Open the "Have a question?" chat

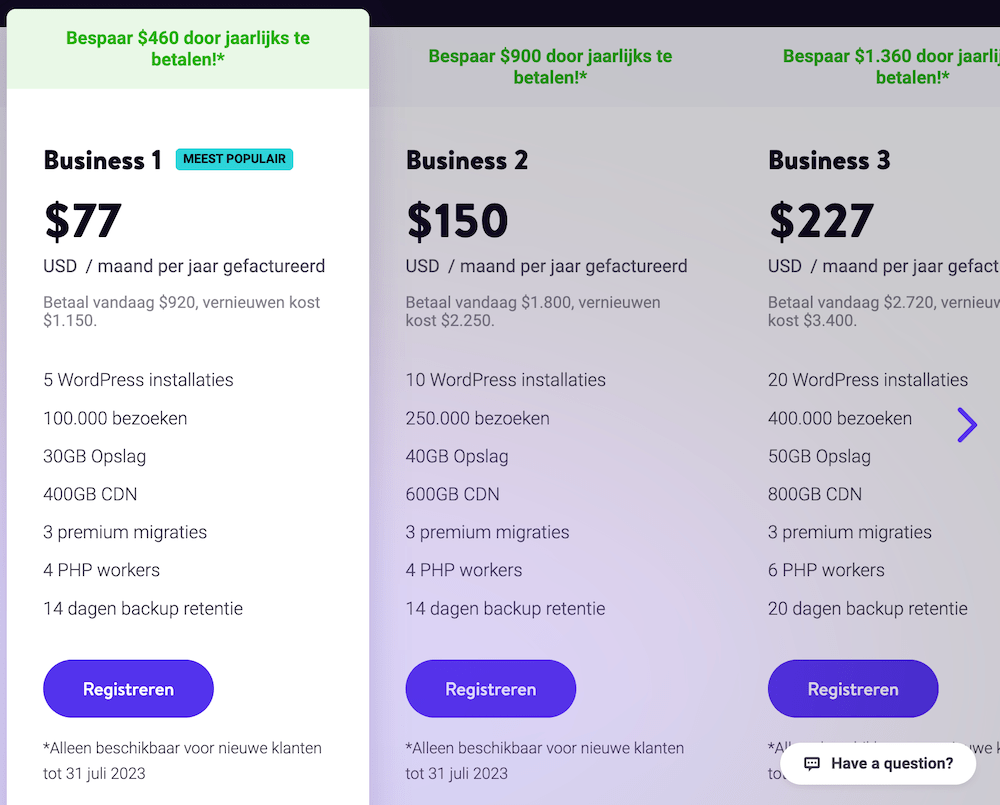coord(891,764)
